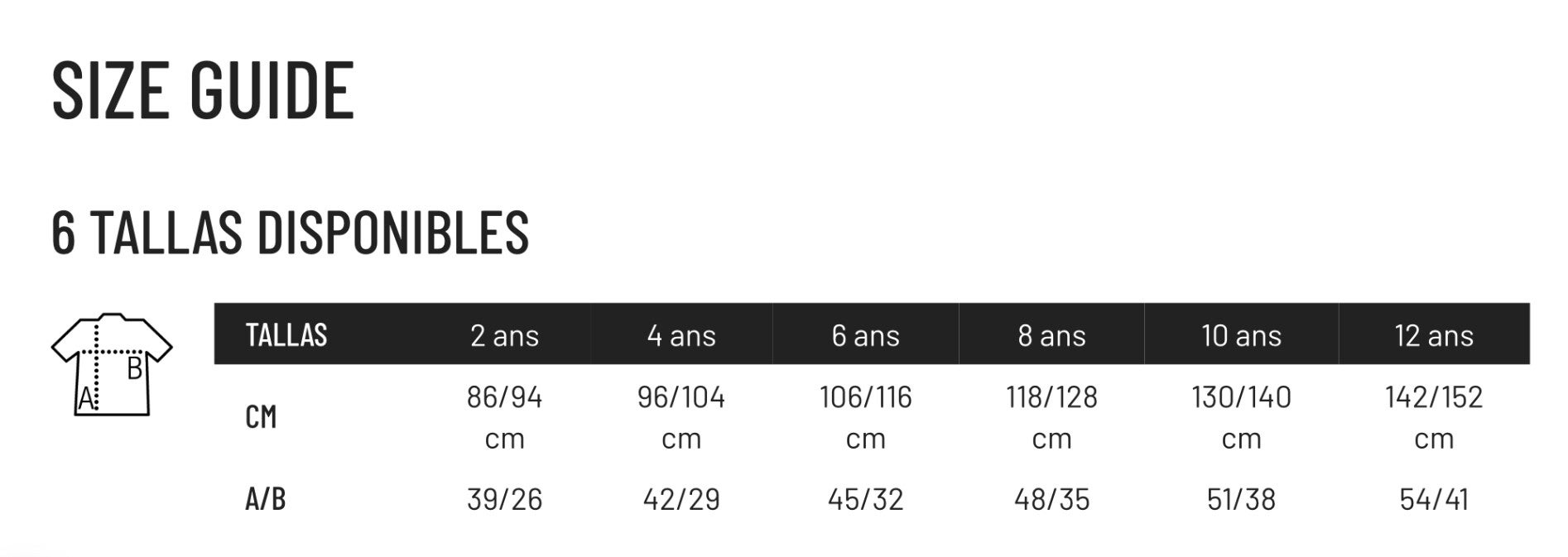Viewport: 1568px width, 557px height.
Task: Click the 86/94 cm height cell
Action: coord(504,417)
